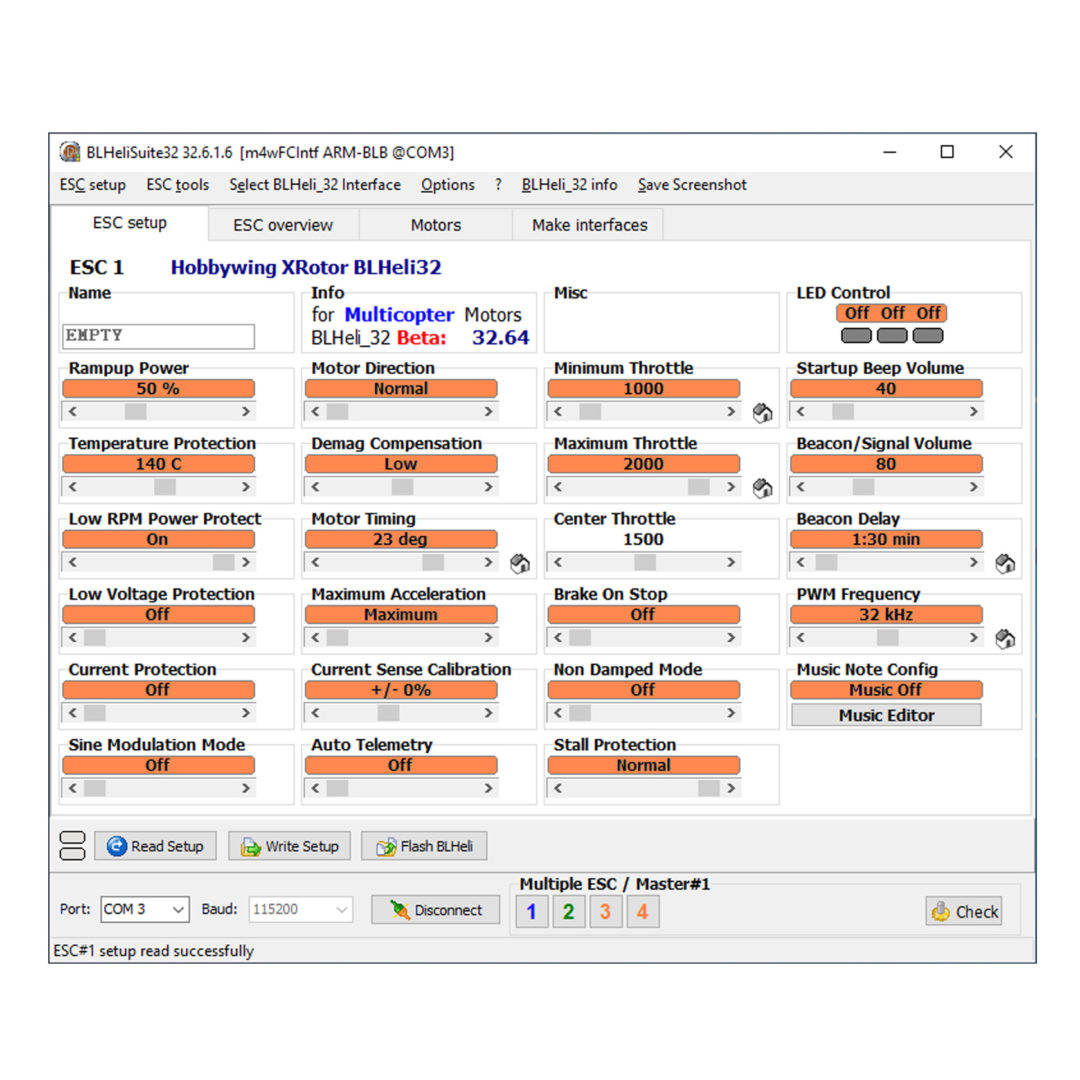Click the Stall Protection slider thumb
This screenshot has height=1080, width=1080.
click(x=709, y=788)
